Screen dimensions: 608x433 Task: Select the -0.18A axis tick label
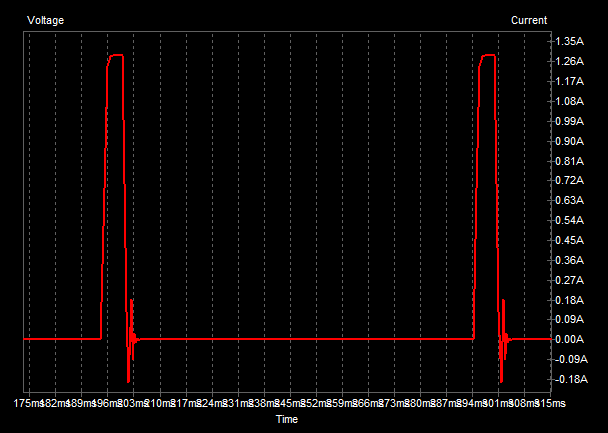[x=571, y=380]
